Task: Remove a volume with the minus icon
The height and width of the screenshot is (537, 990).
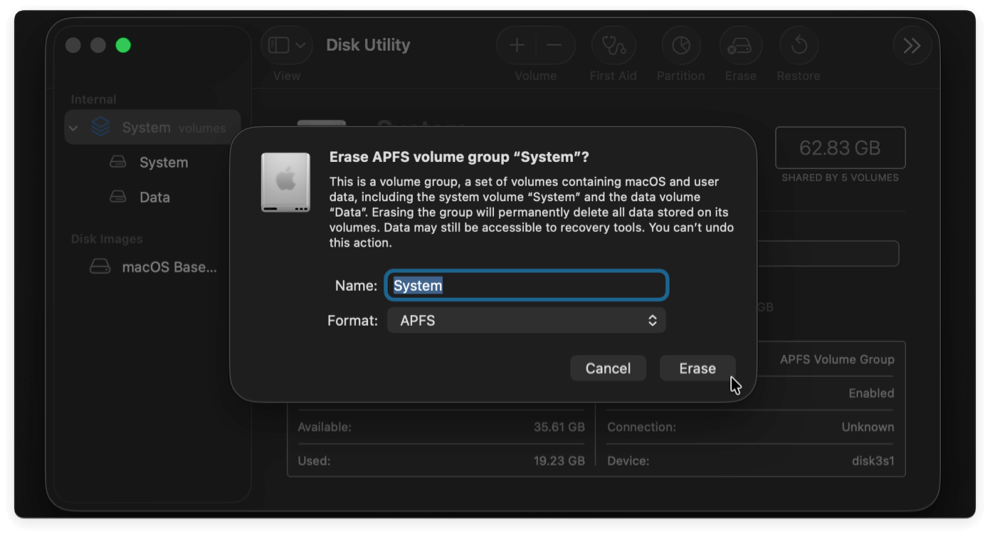Action: tap(554, 45)
